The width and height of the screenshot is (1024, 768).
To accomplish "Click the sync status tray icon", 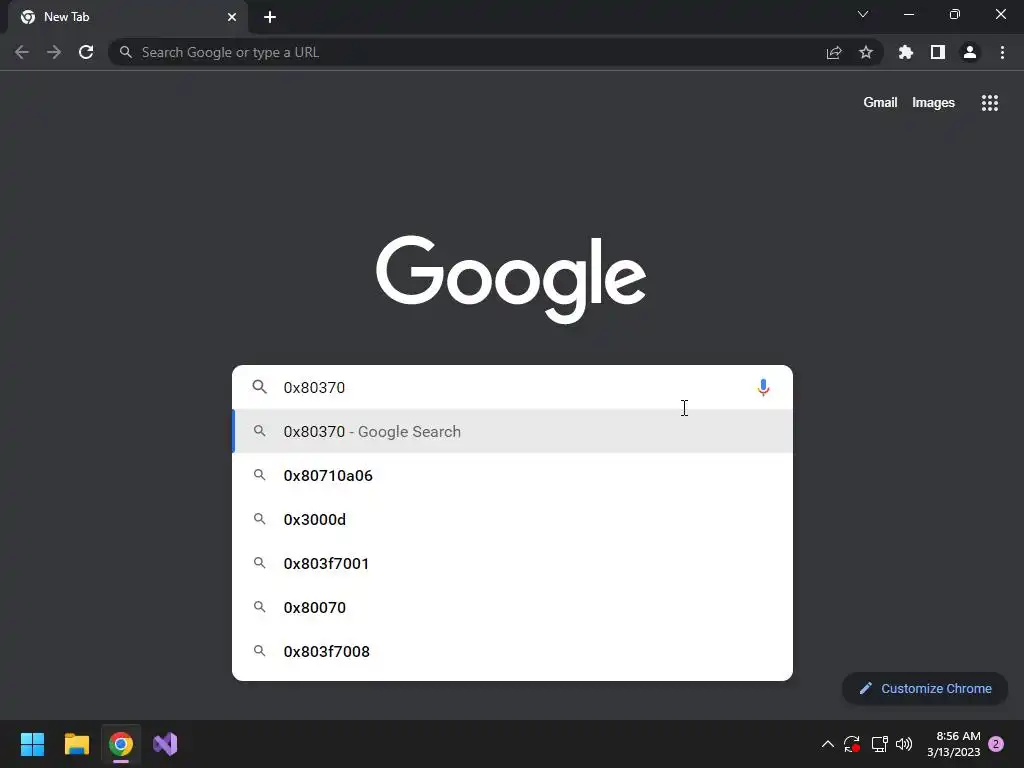I will pos(852,744).
